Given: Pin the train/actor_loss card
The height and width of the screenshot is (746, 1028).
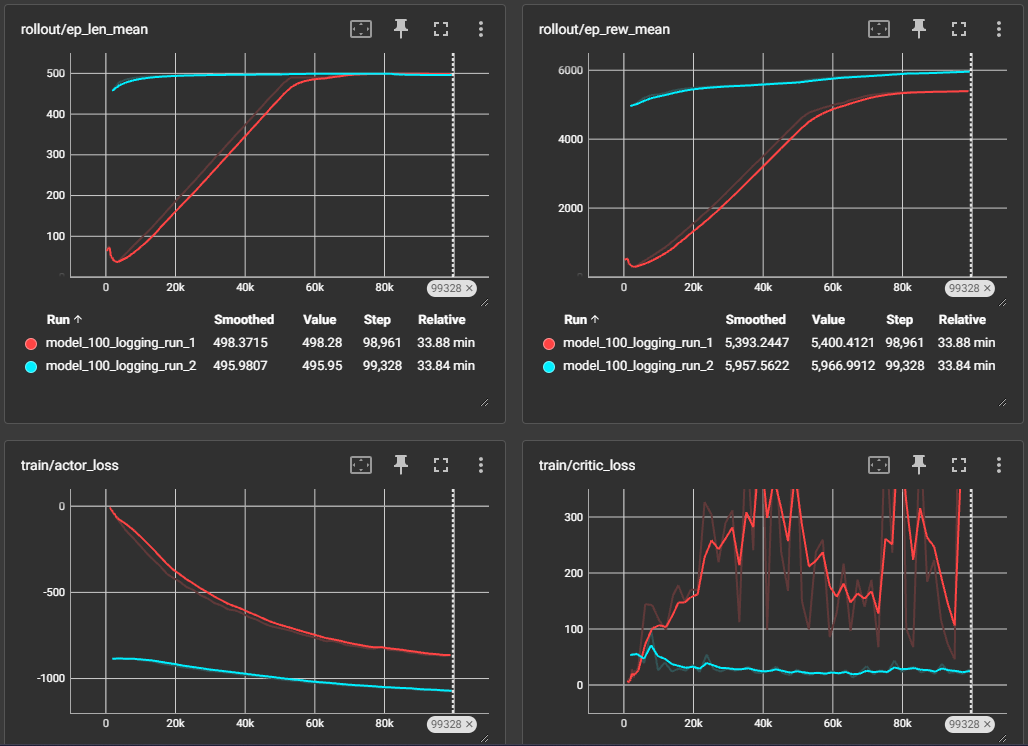Looking at the screenshot, I should click(x=401, y=465).
